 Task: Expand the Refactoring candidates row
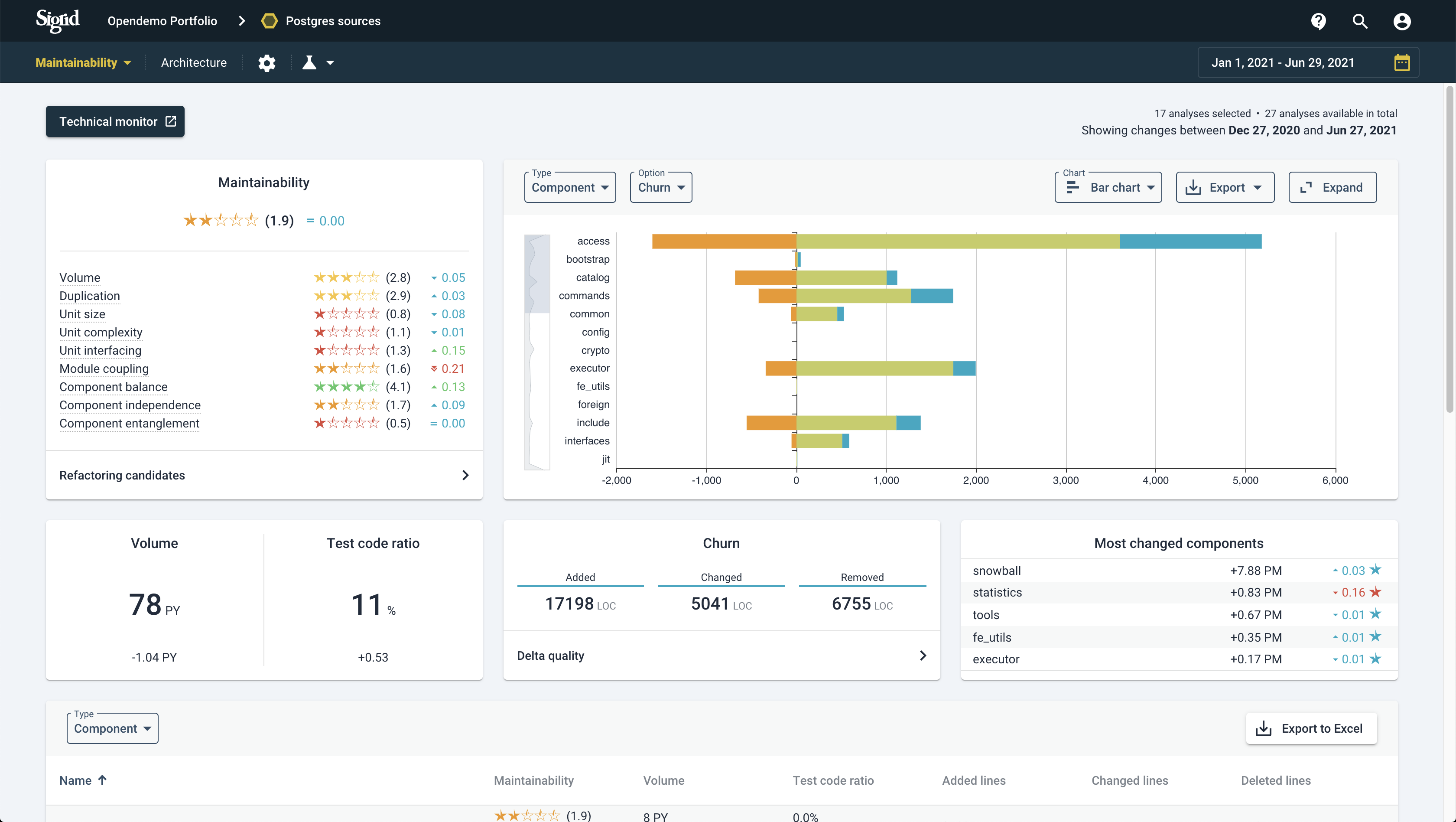(264, 475)
